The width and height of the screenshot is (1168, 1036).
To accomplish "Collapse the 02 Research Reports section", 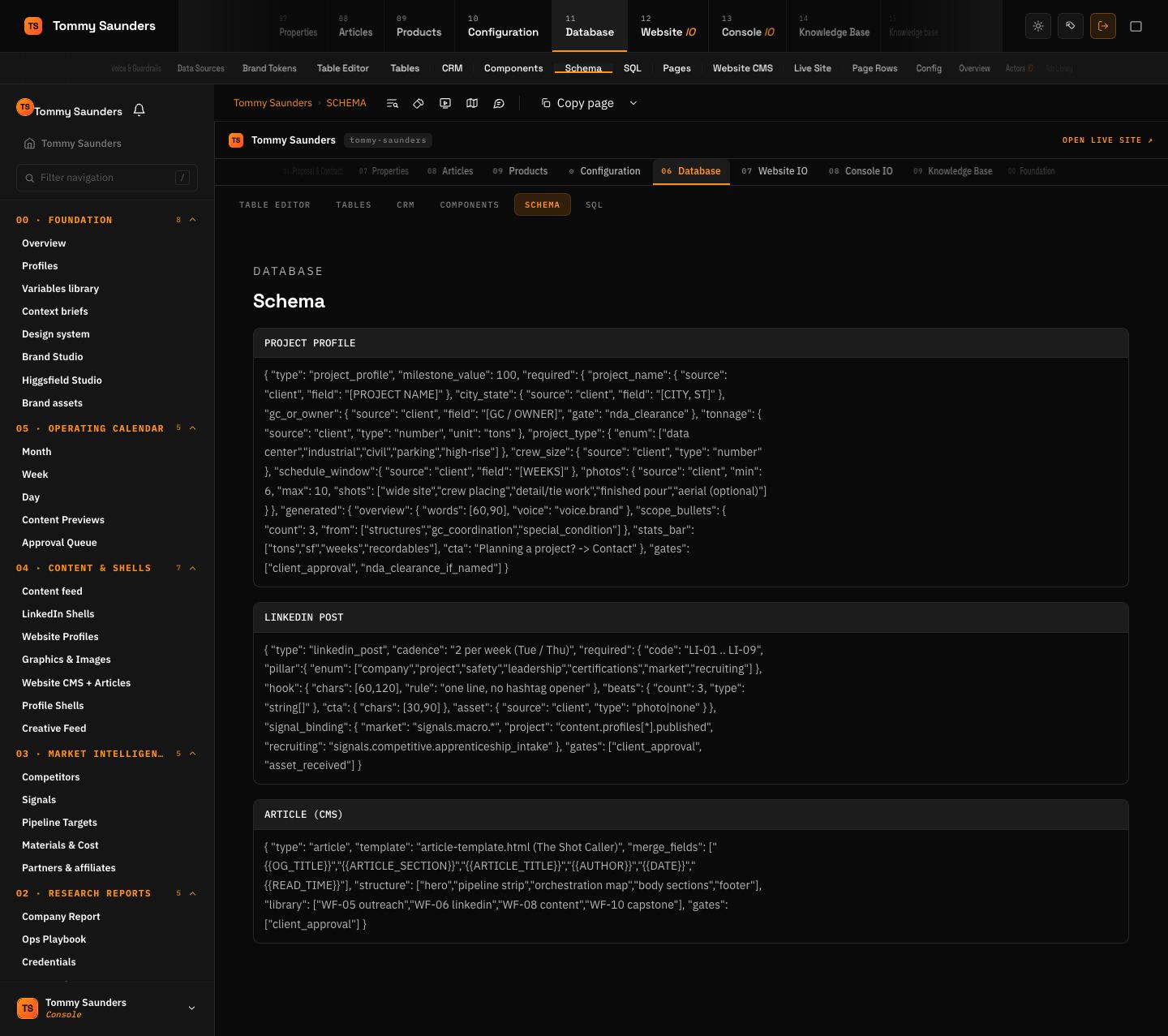I will tap(192, 893).
